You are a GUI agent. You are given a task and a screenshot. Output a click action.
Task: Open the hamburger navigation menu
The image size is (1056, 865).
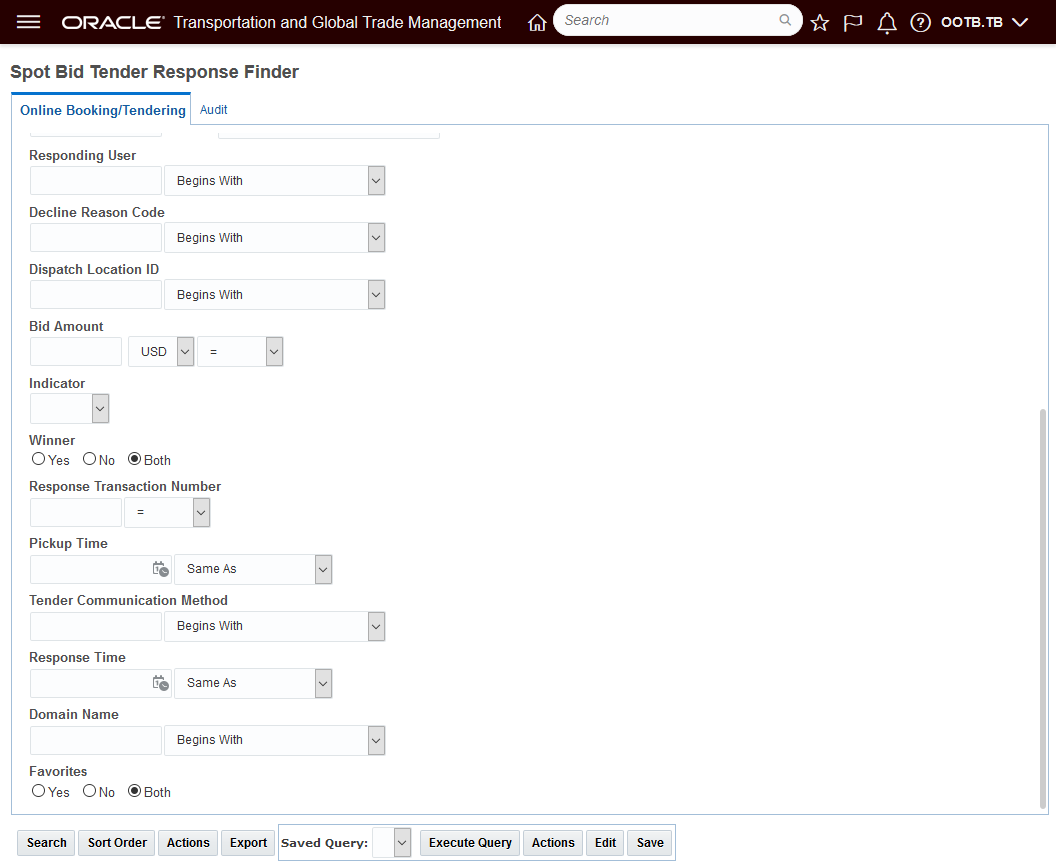click(28, 22)
